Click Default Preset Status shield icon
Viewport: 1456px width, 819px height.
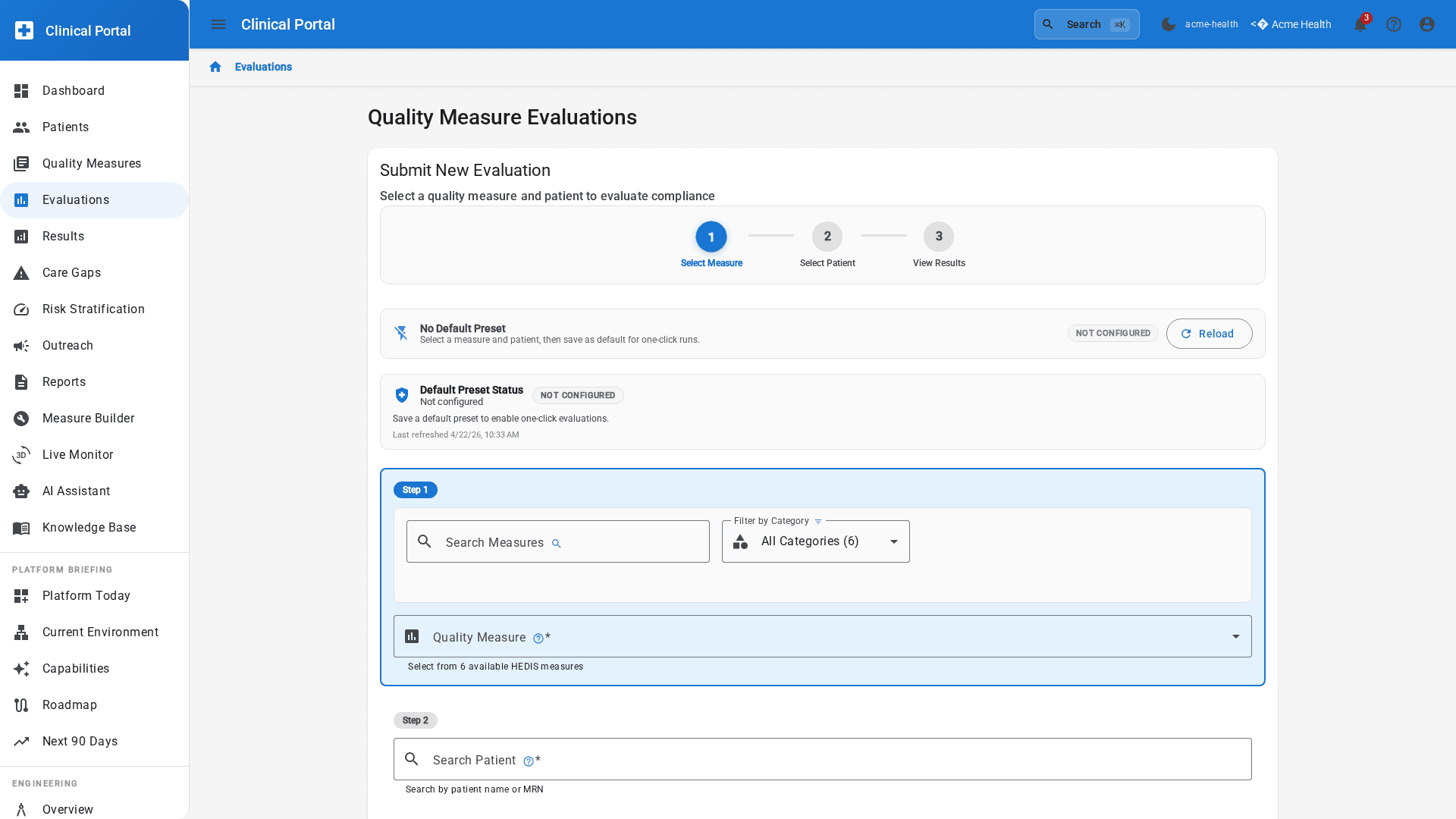click(x=402, y=395)
